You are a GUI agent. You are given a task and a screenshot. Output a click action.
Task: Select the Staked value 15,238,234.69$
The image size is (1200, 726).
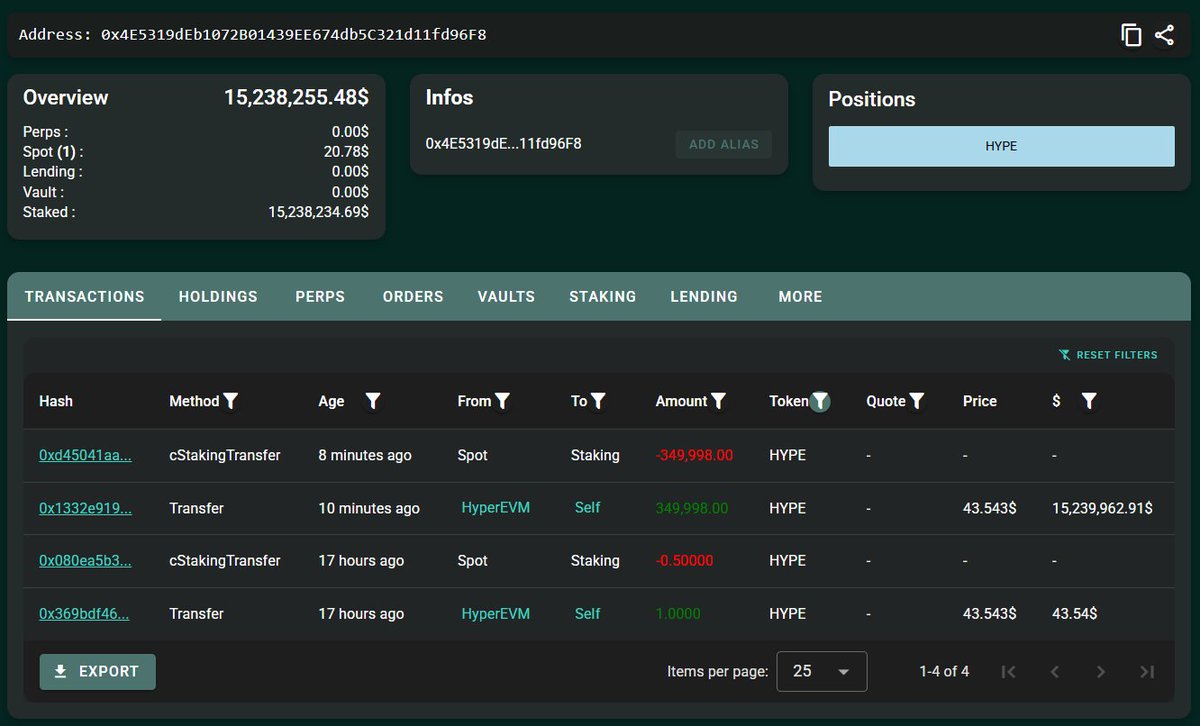[x=318, y=212]
